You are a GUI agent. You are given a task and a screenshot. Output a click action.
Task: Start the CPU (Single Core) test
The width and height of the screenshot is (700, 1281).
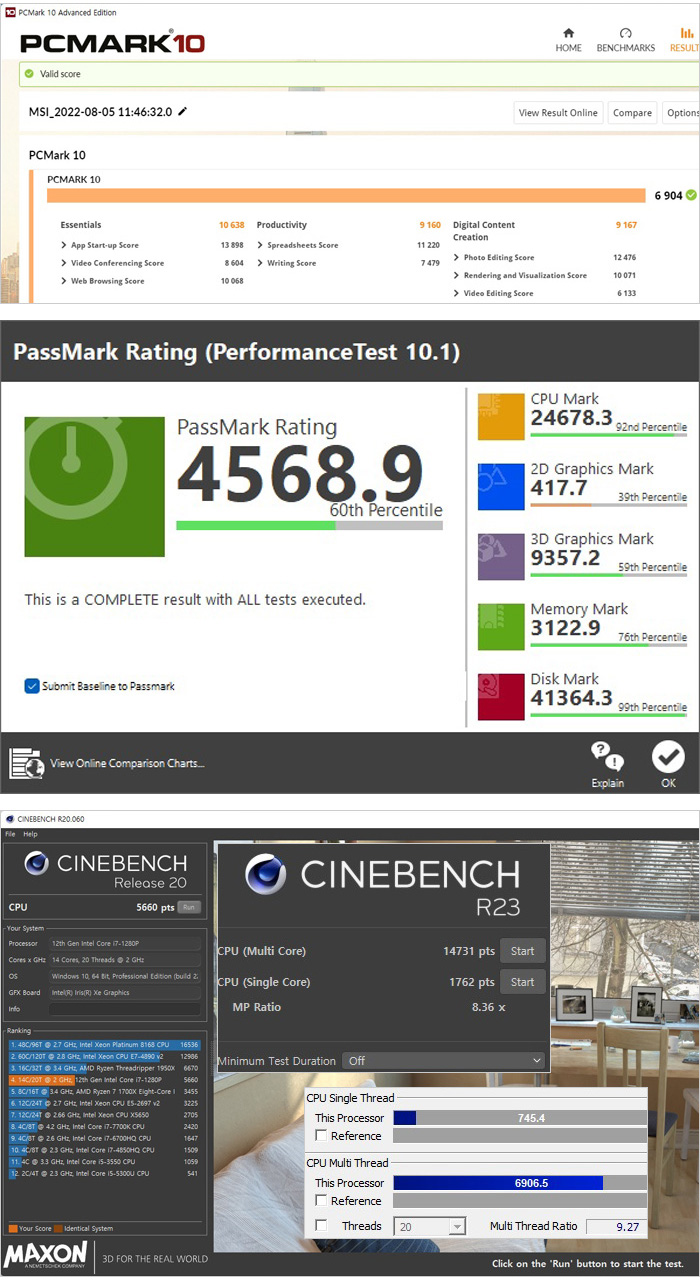(x=522, y=982)
